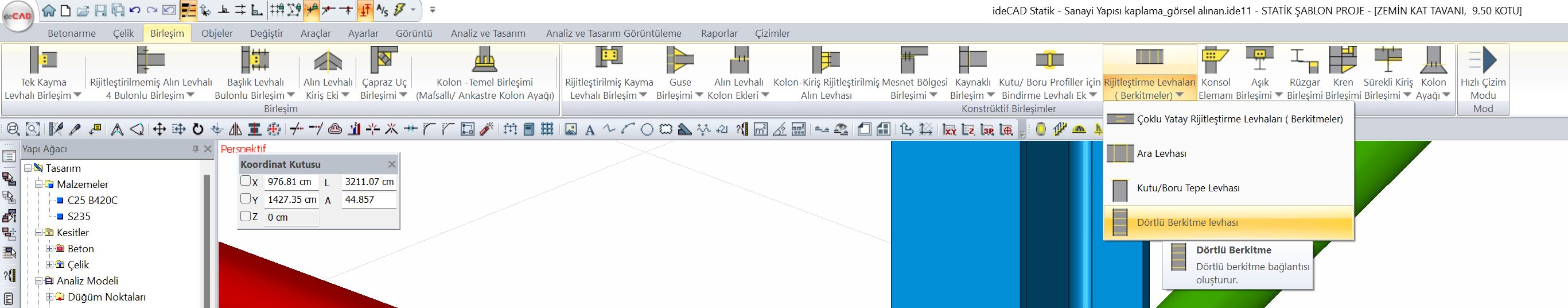This screenshot has height=308, width=1568.
Task: Open Tek Kayma Levhalı Birleşim dropdown arrow
Action: (77, 95)
